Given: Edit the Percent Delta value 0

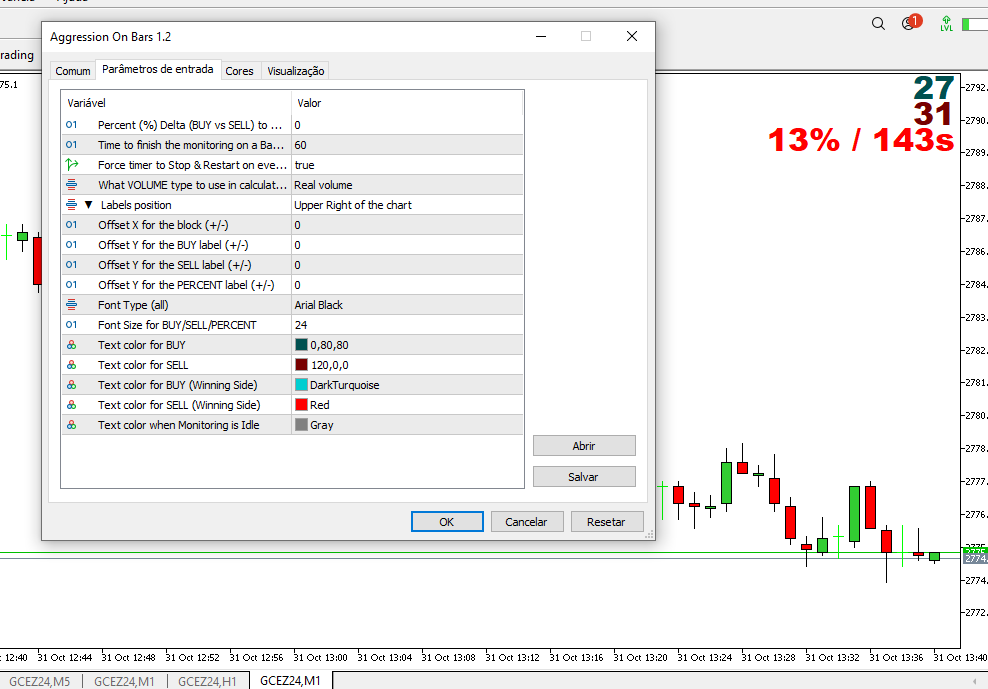Looking at the screenshot, I should pyautogui.click(x=407, y=125).
